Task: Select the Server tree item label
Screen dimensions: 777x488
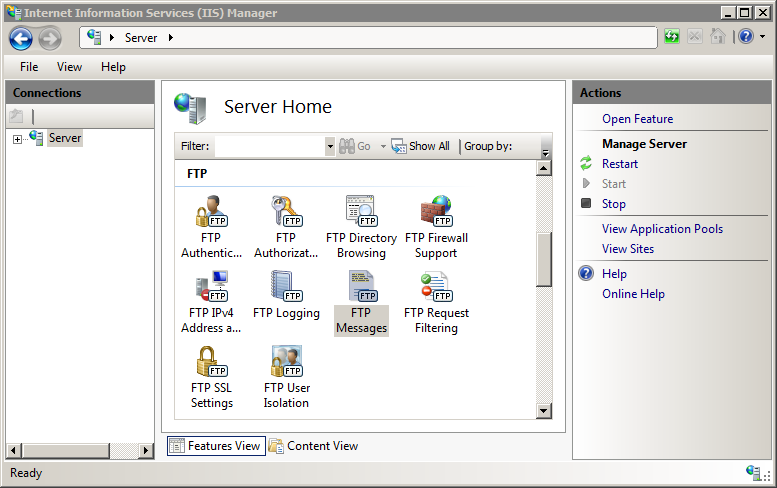Action: 65,138
